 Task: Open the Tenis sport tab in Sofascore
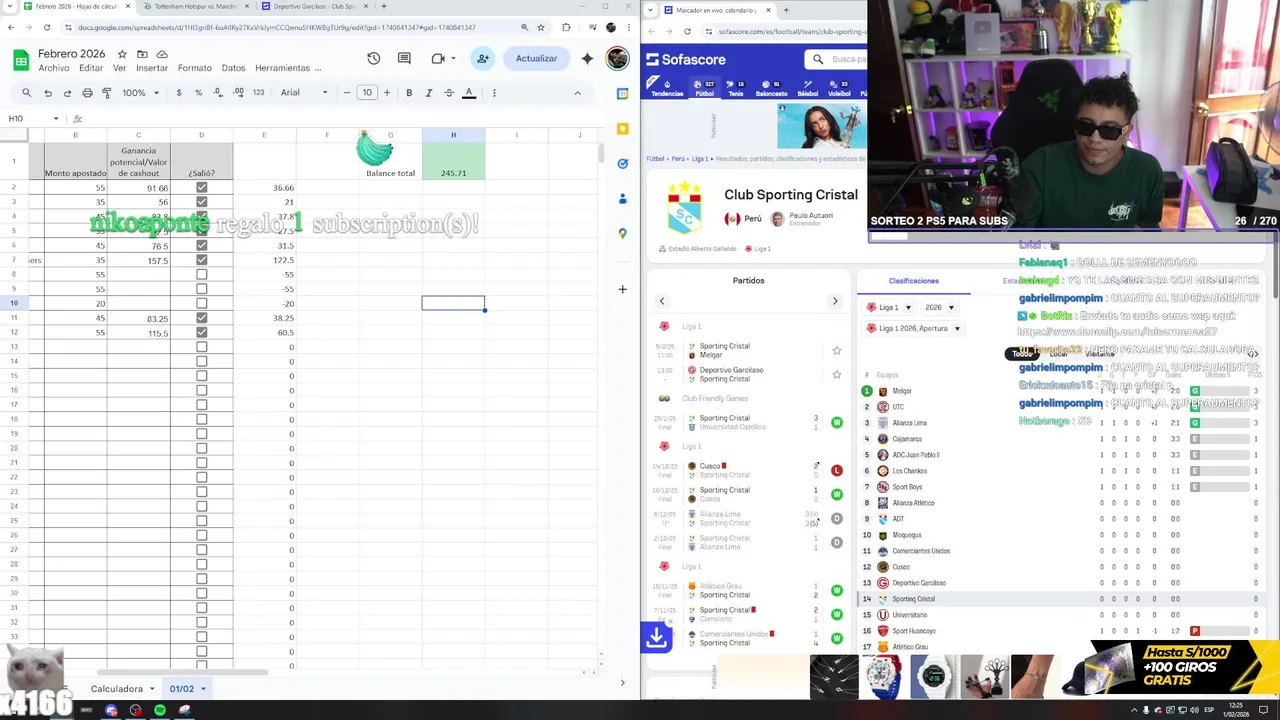coord(736,89)
